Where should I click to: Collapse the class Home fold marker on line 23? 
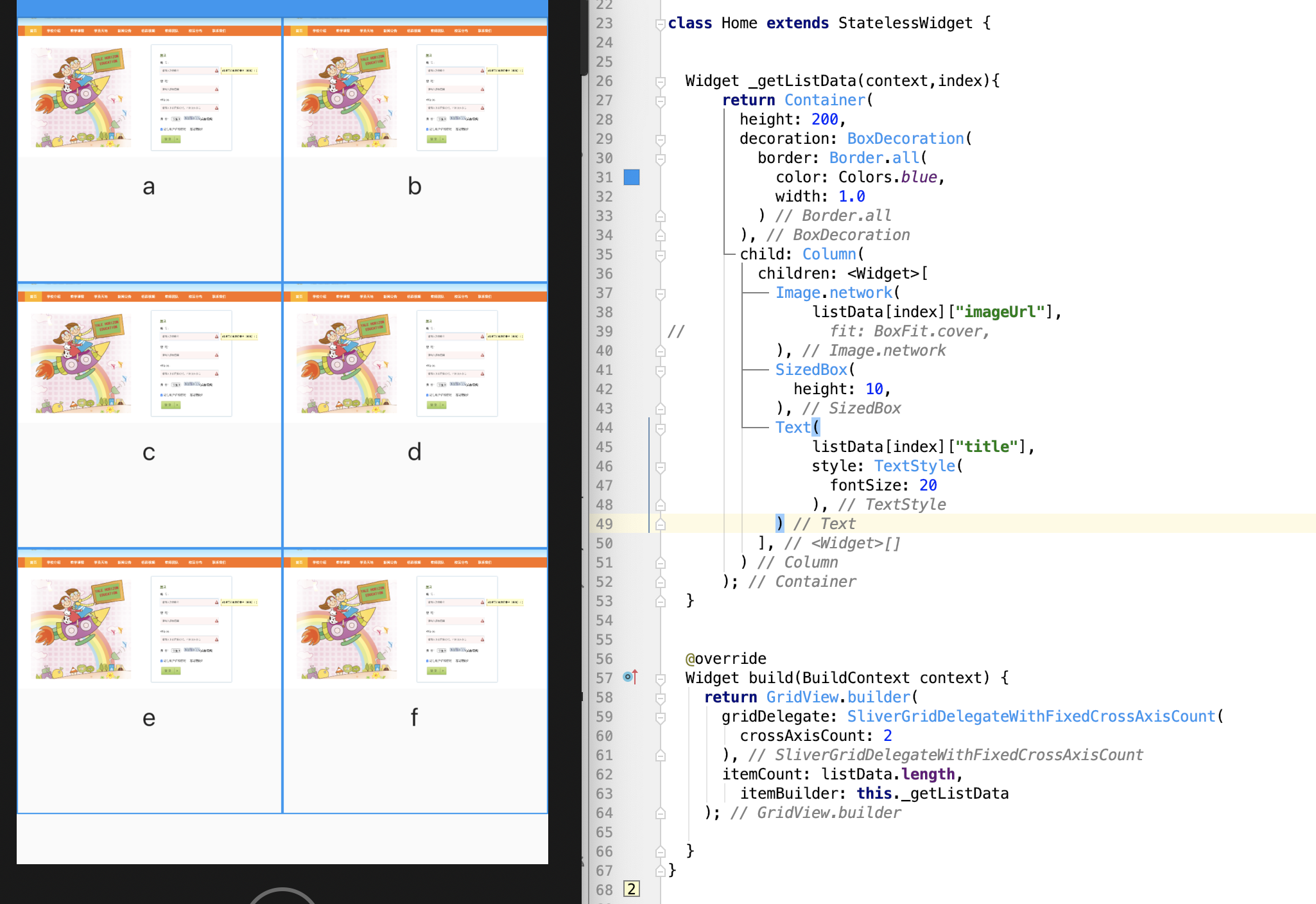coord(660,24)
